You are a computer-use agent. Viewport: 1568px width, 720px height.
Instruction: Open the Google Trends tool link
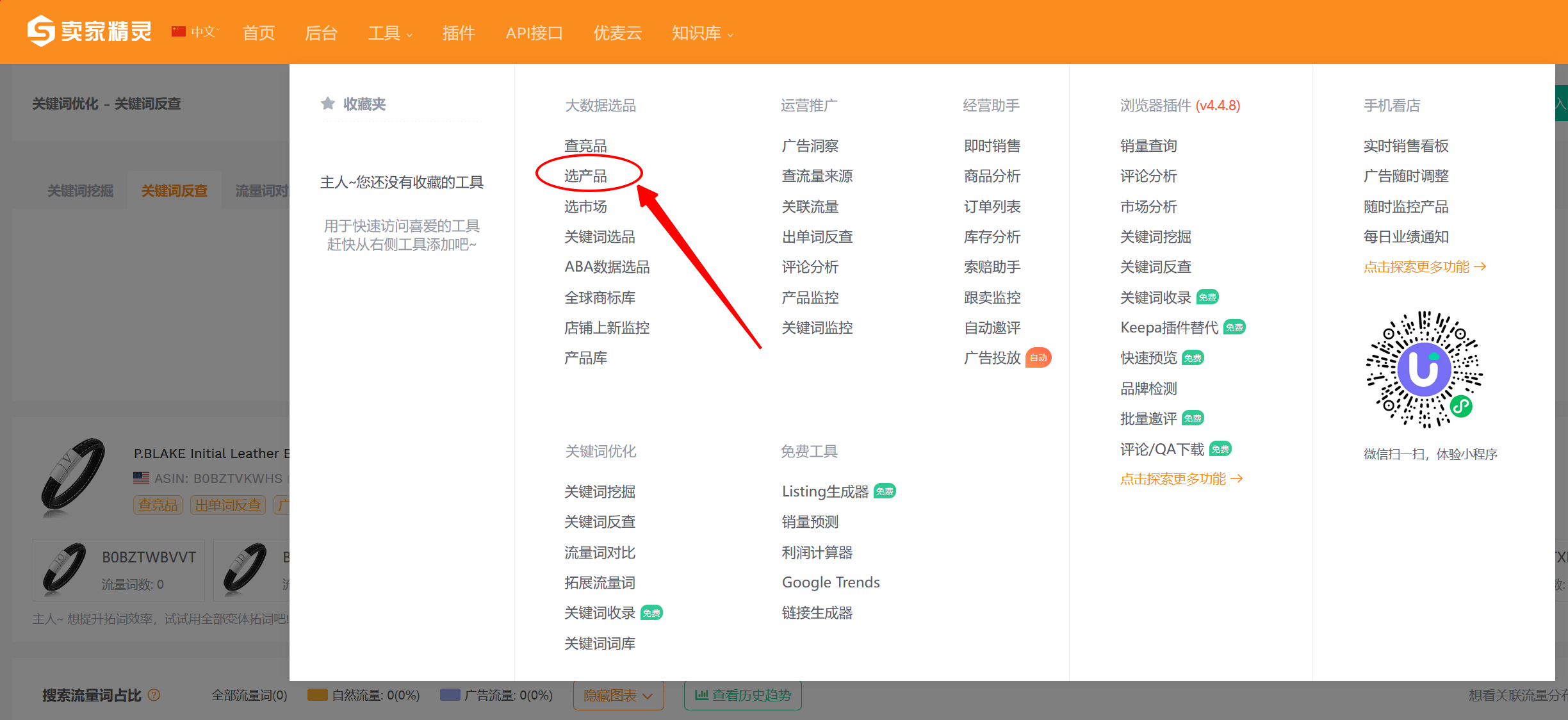[830, 582]
